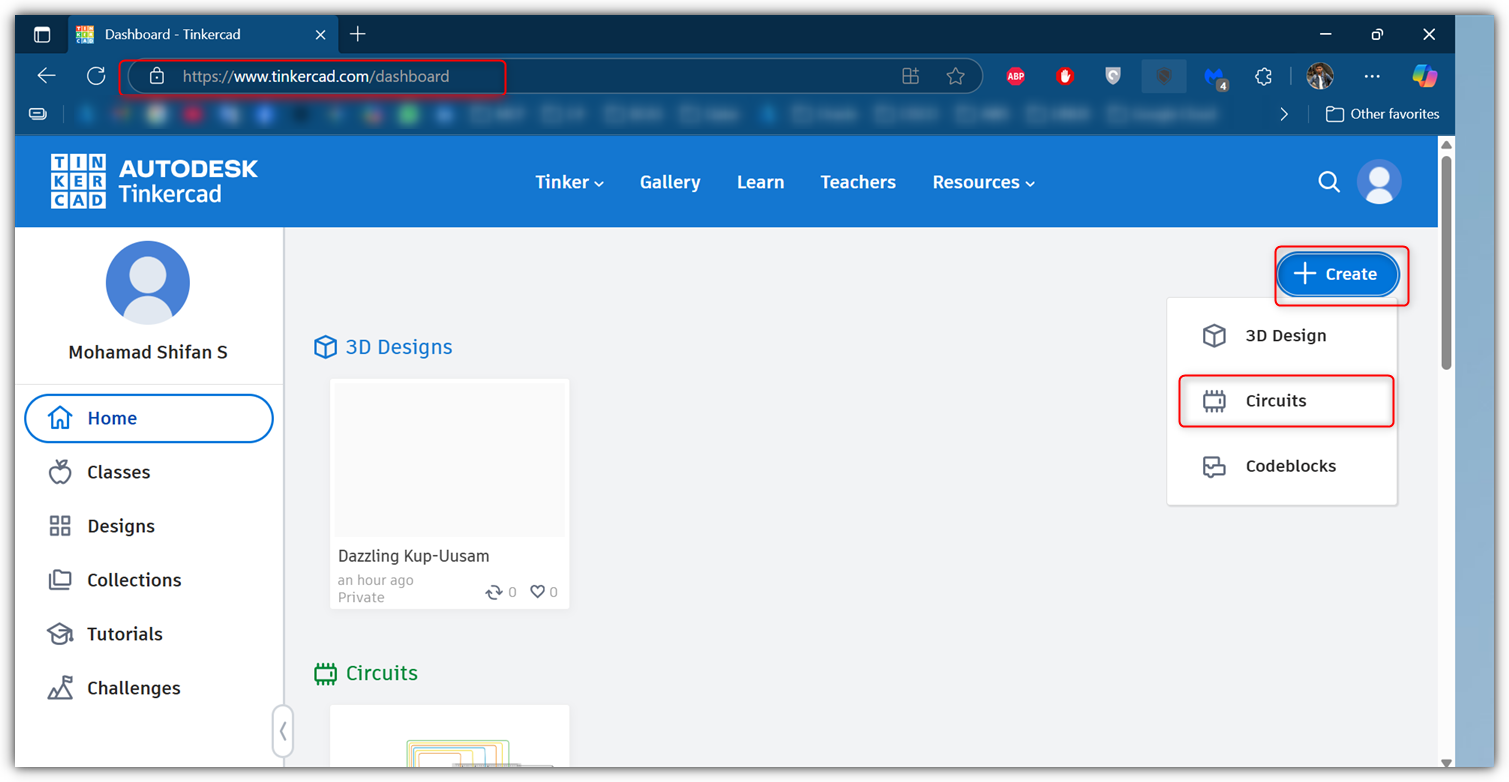Screen dimensions: 1509x782
Task: Open the user profile avatar in header
Action: coord(1379,182)
